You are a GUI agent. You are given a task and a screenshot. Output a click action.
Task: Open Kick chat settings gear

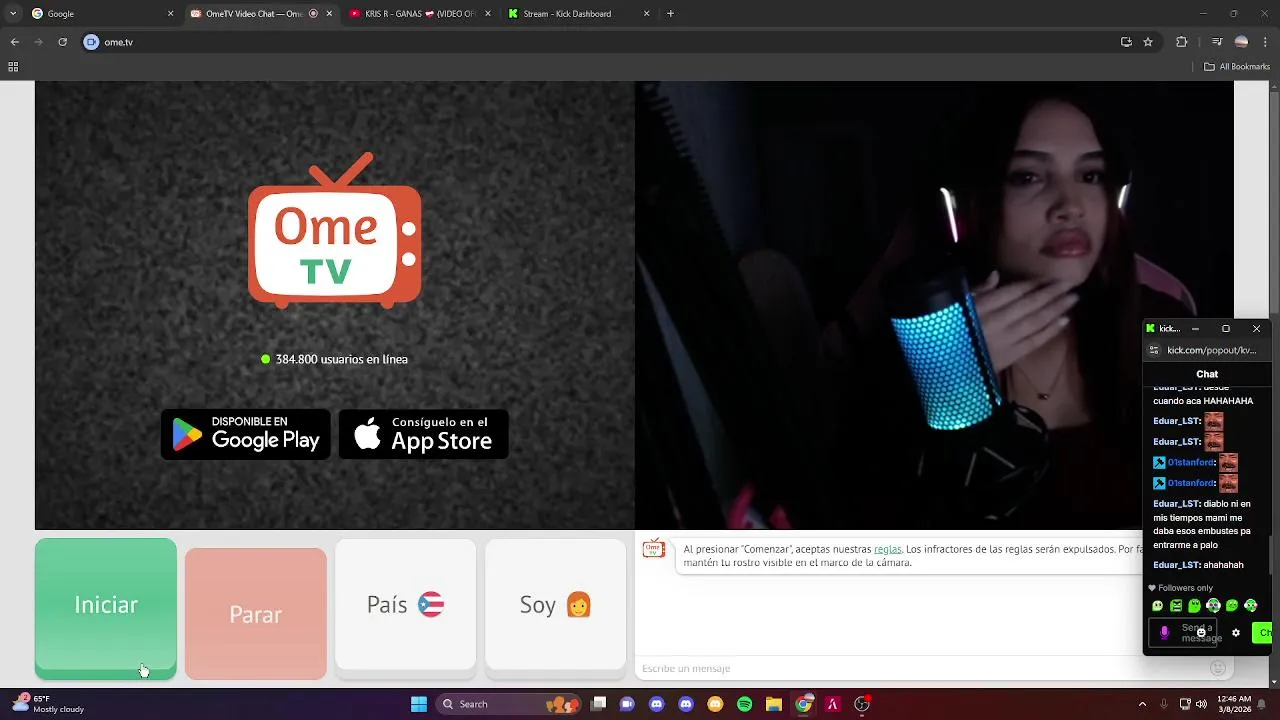1236,633
